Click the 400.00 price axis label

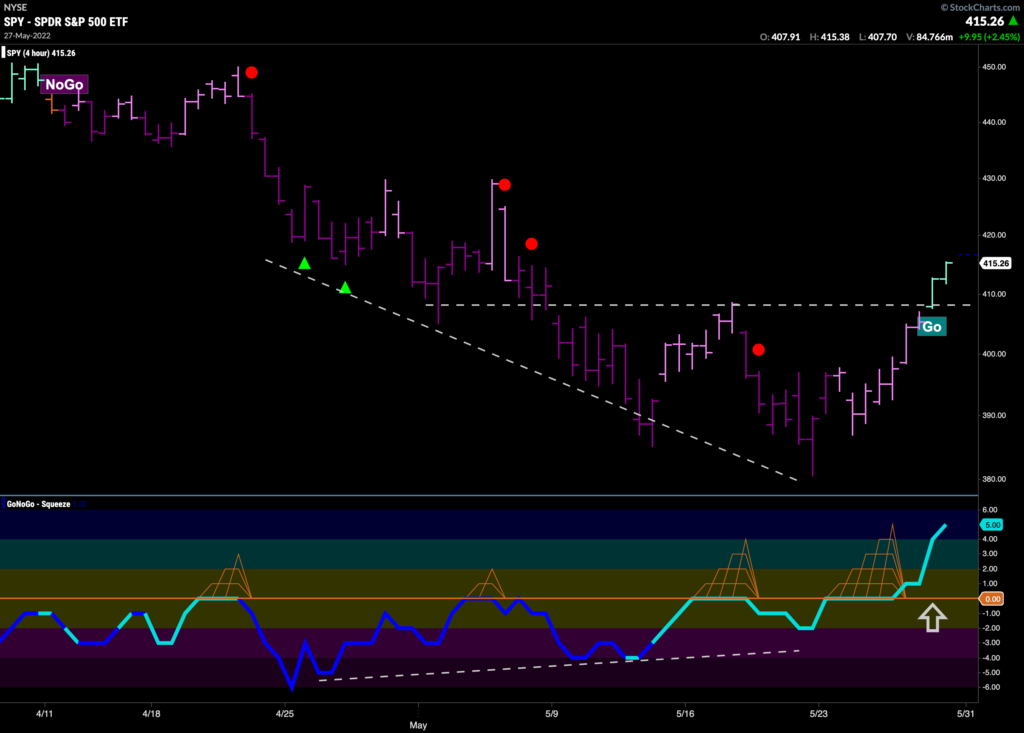994,354
